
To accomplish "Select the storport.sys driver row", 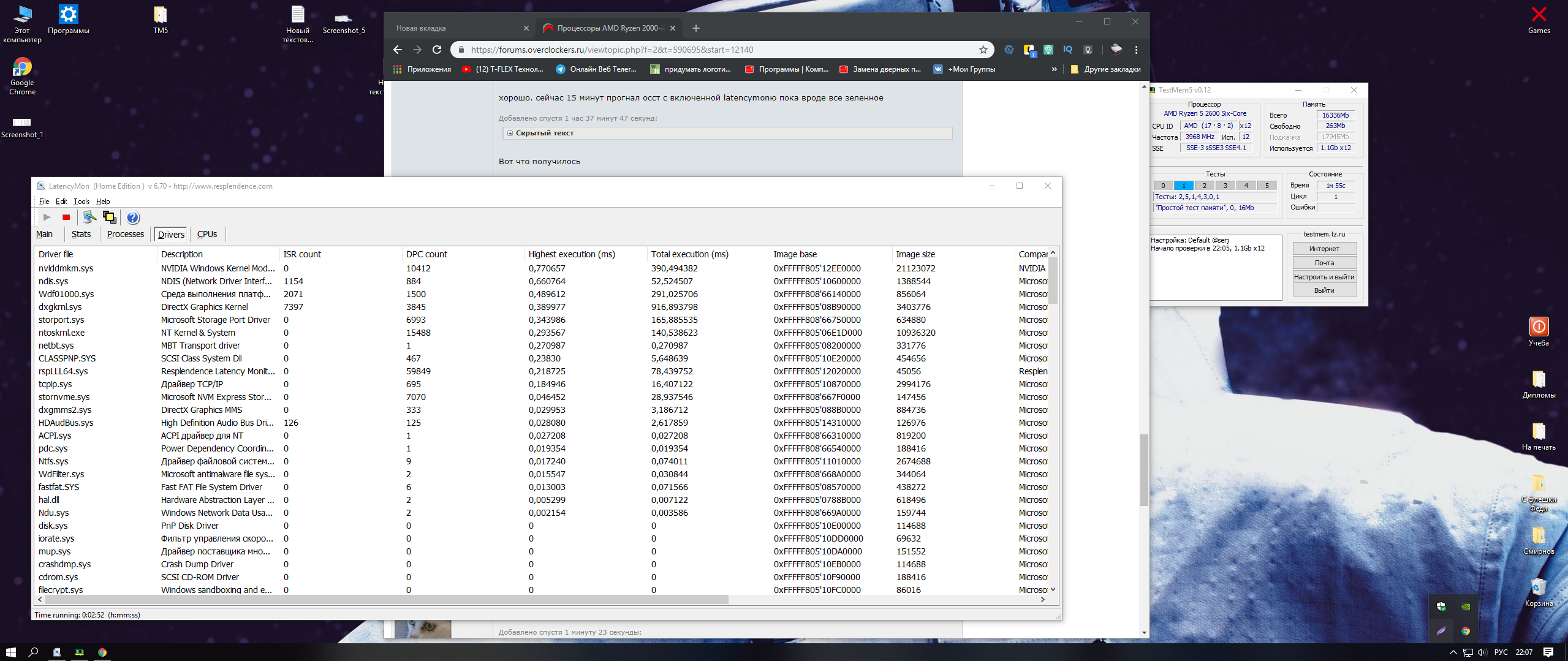I will [542, 320].
